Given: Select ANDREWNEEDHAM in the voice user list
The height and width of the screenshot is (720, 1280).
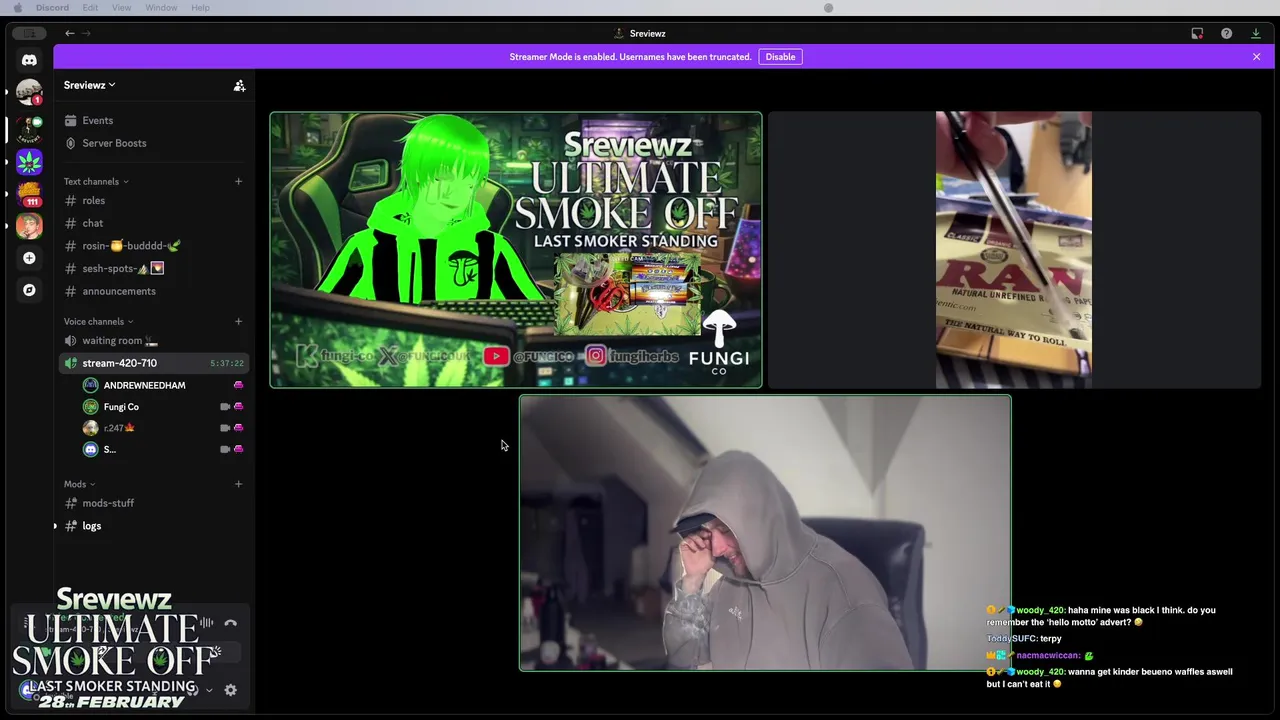Looking at the screenshot, I should (163, 385).
